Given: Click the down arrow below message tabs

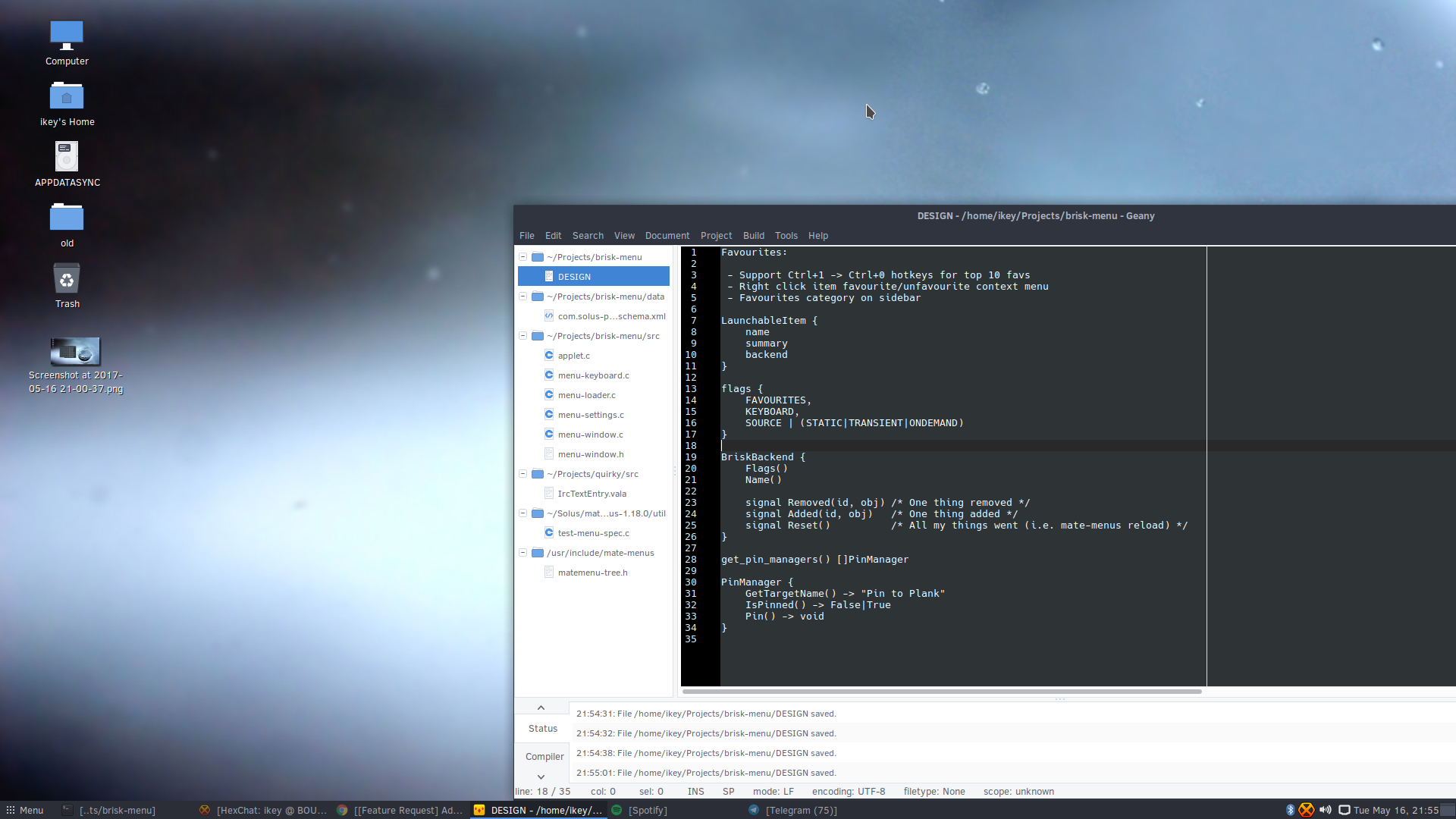Looking at the screenshot, I should [541, 777].
